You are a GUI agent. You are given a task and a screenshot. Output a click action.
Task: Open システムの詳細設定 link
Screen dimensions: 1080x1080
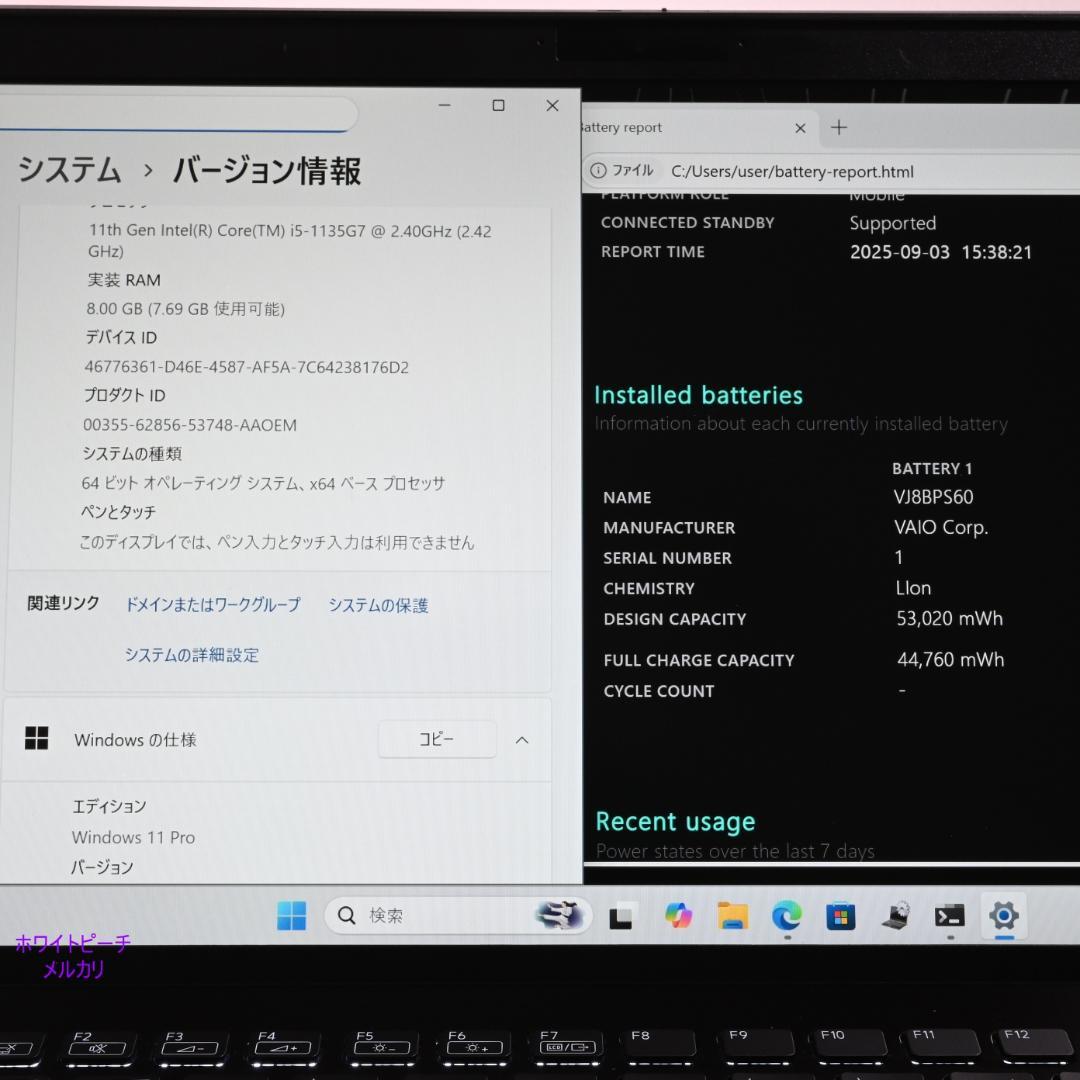tap(192, 655)
